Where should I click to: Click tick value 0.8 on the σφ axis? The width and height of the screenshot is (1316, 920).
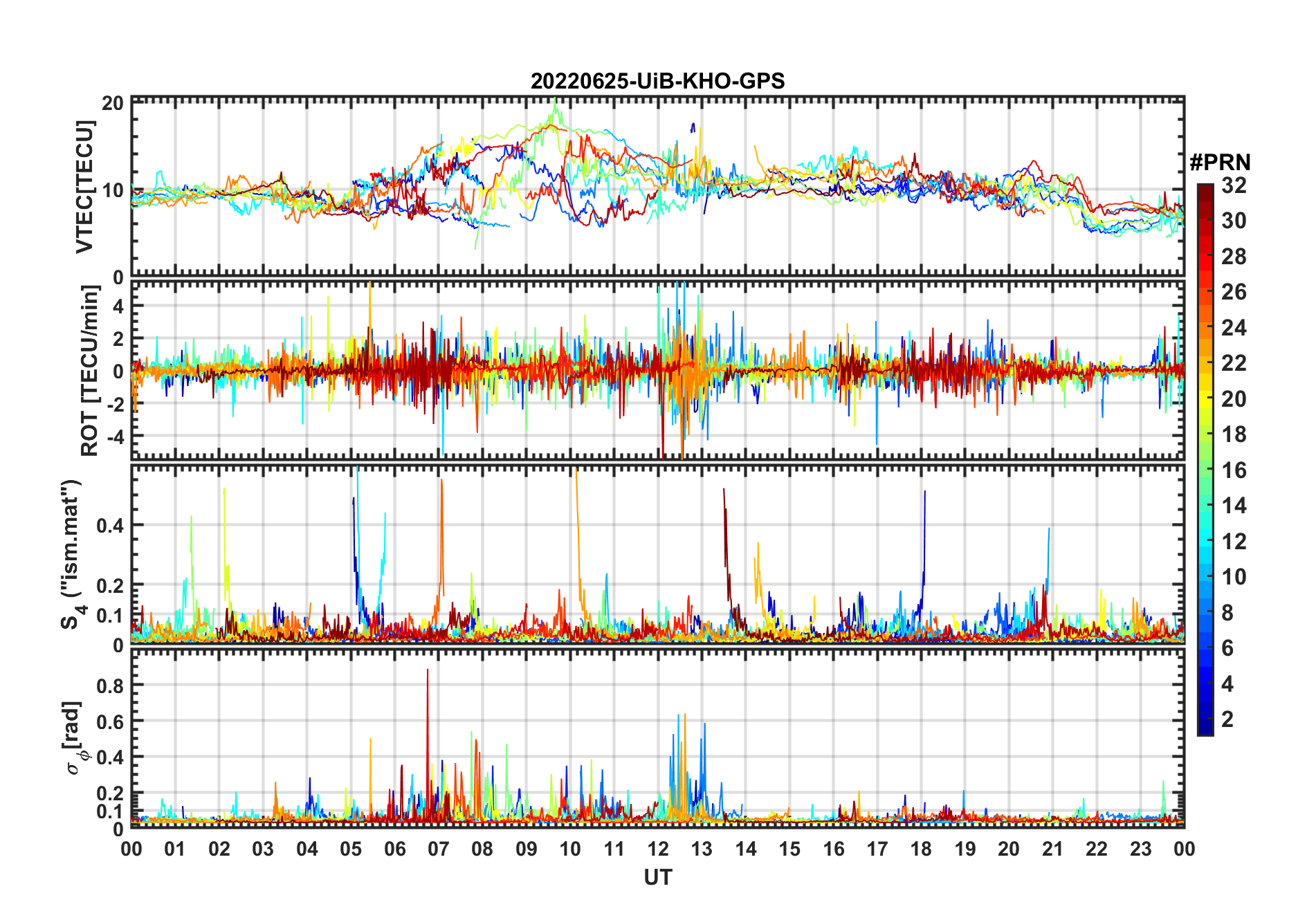[x=110, y=686]
